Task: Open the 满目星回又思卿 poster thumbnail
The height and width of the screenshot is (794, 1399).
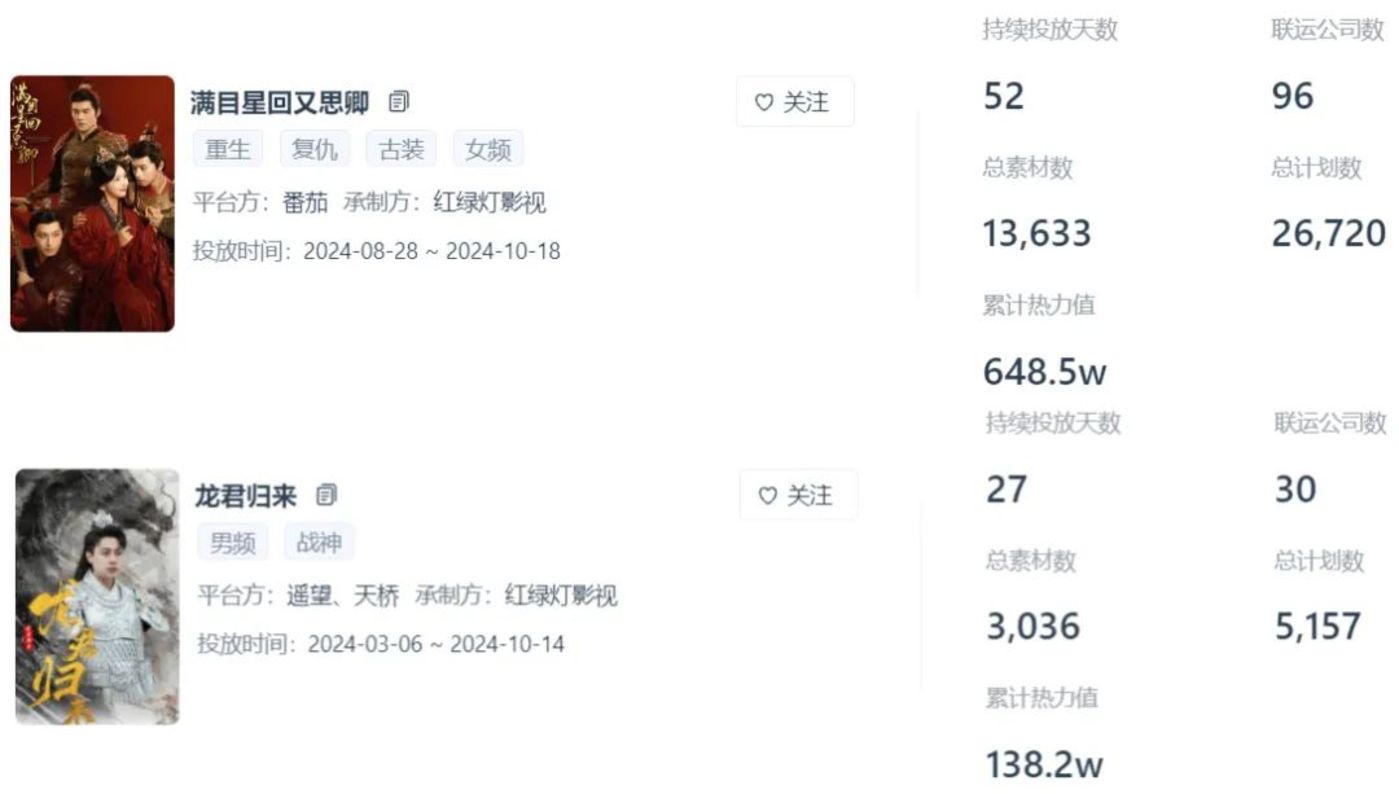Action: click(93, 203)
